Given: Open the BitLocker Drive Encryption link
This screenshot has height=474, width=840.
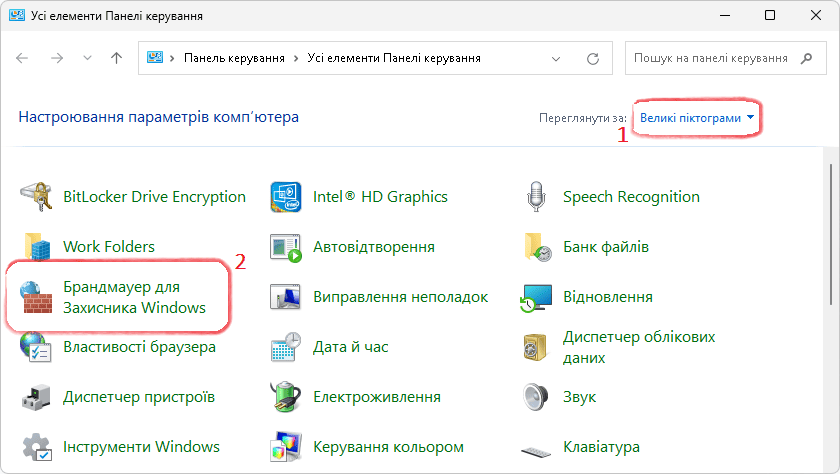Looking at the screenshot, I should tap(154, 197).
